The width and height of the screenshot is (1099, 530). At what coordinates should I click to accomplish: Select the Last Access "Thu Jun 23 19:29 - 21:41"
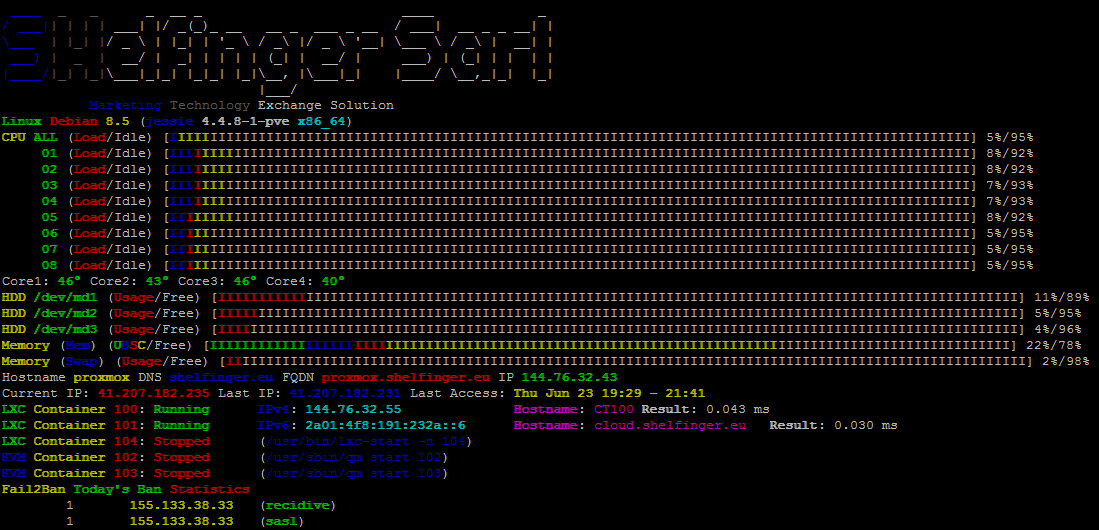609,393
